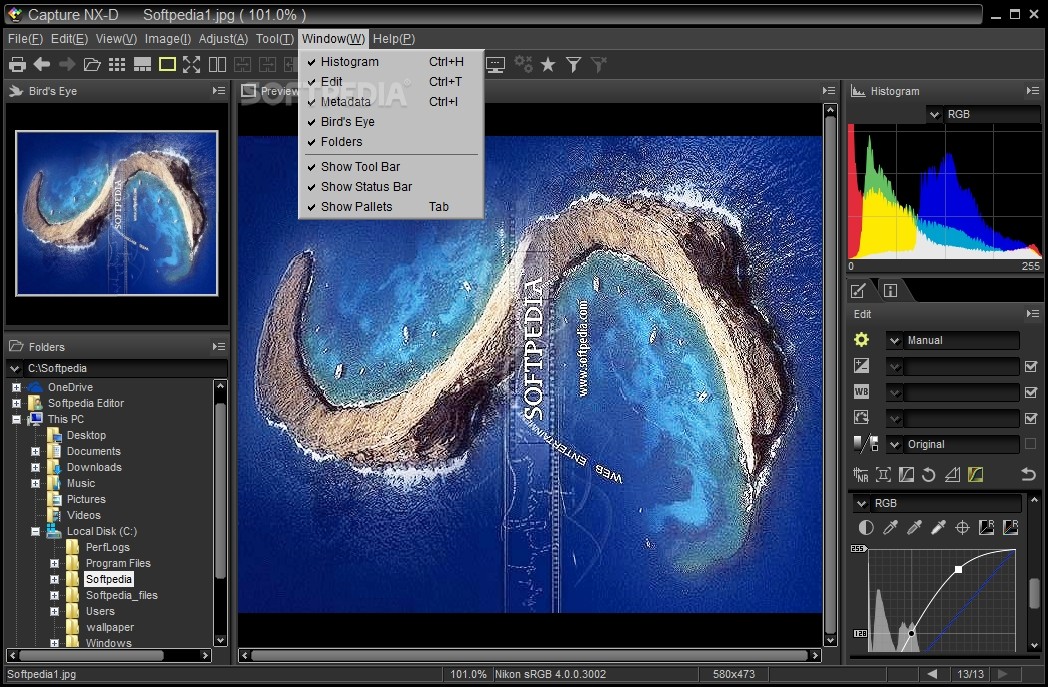This screenshot has width=1048, height=687.
Task: Uncheck the exposure compensation checkbox
Action: [1031, 366]
